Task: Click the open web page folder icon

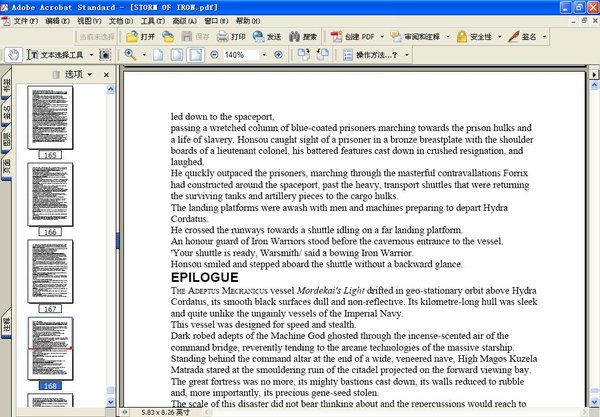Action: click(x=168, y=37)
